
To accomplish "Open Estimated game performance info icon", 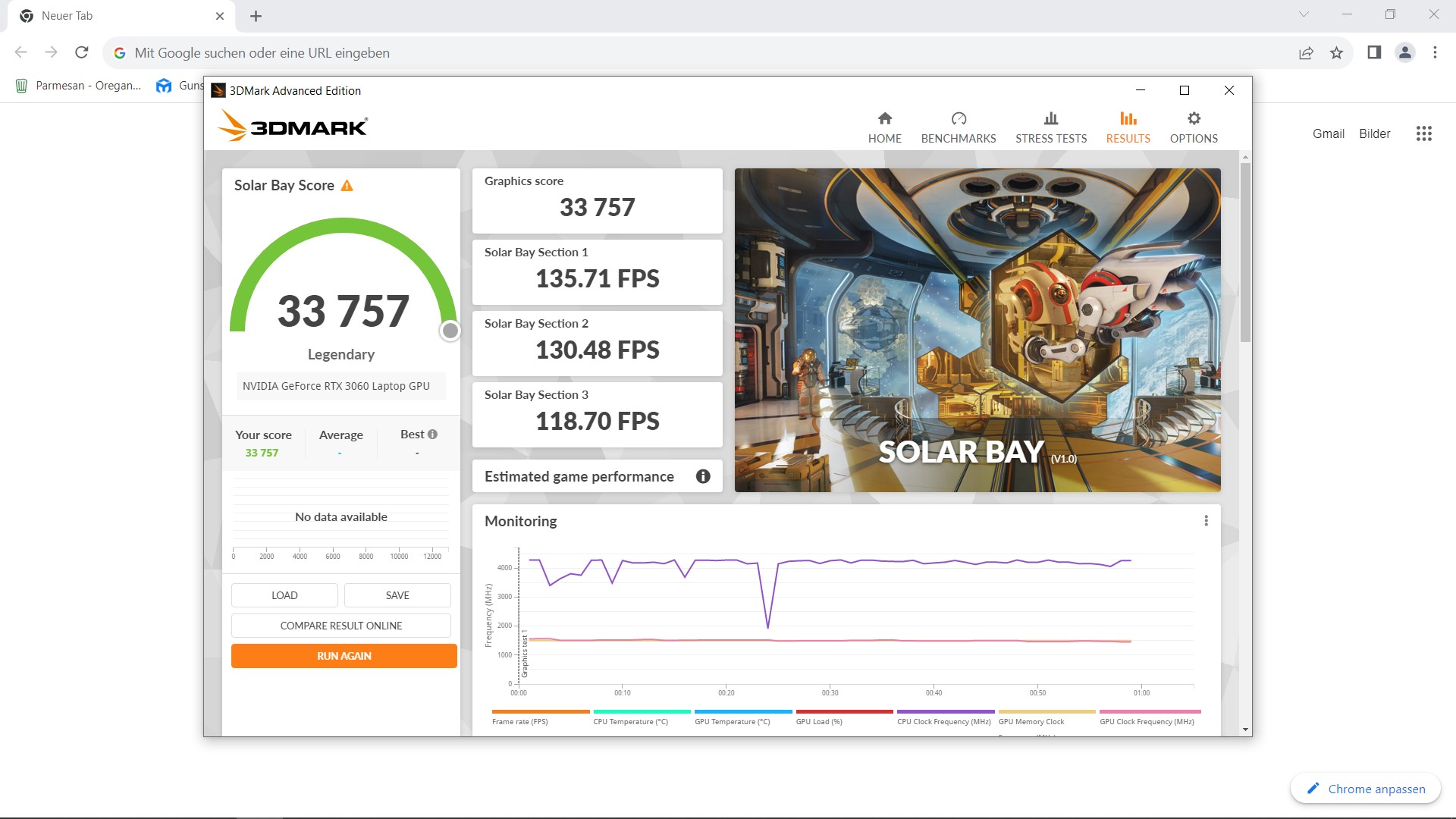I will click(703, 476).
